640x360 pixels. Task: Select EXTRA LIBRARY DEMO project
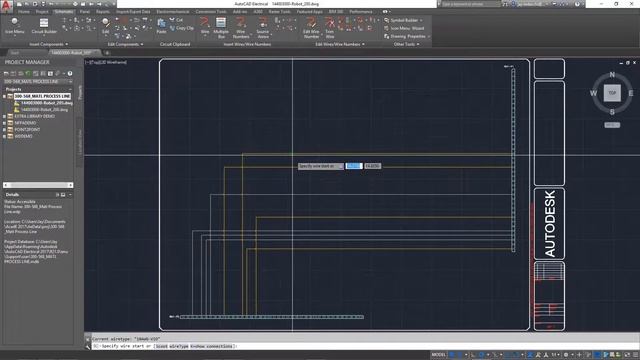coord(34,116)
